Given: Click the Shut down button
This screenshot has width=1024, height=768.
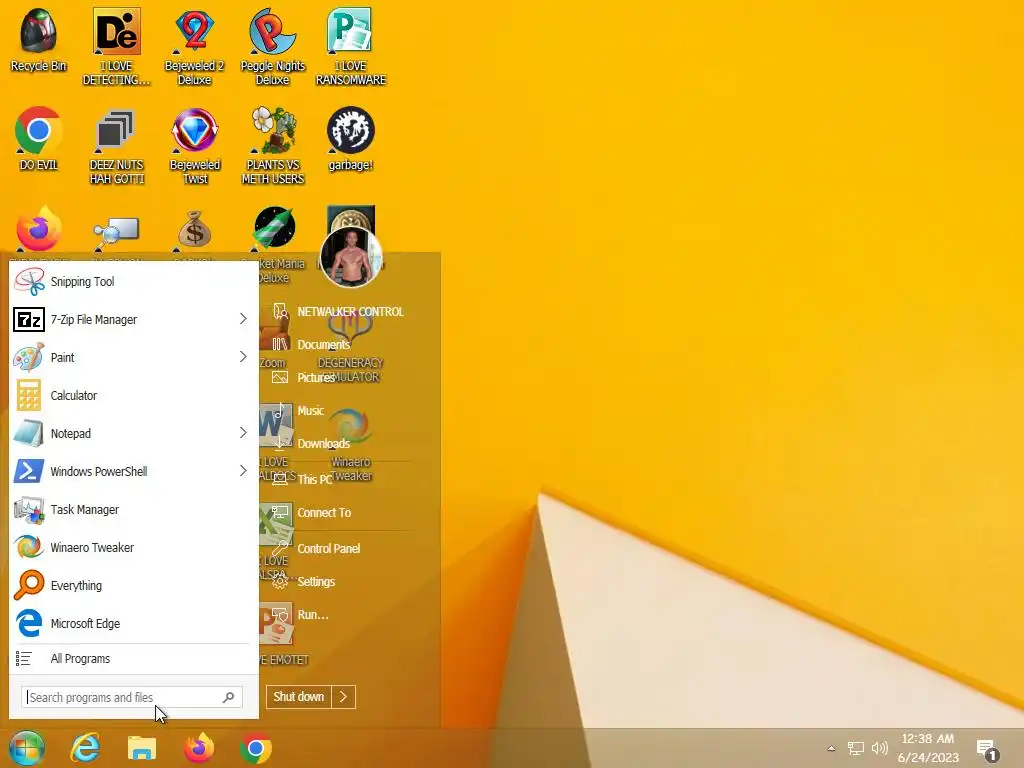Looking at the screenshot, I should coord(298,696).
